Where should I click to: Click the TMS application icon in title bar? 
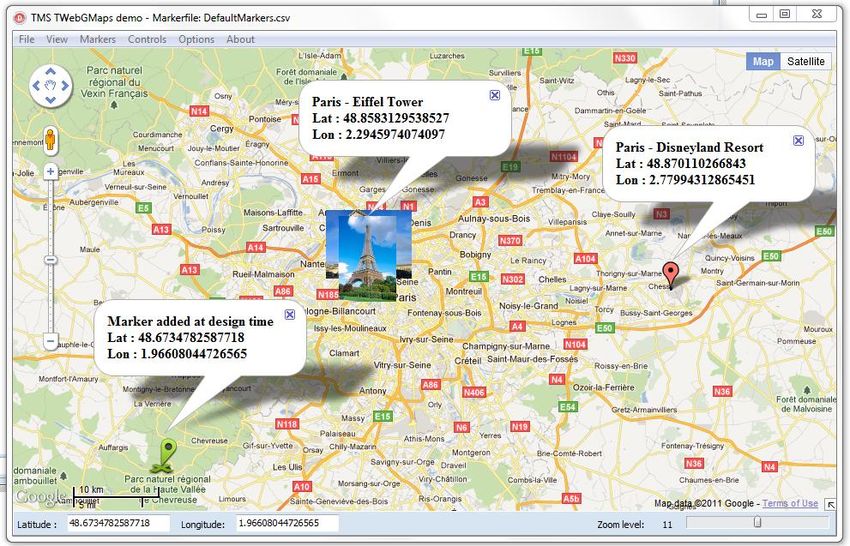coord(20,17)
